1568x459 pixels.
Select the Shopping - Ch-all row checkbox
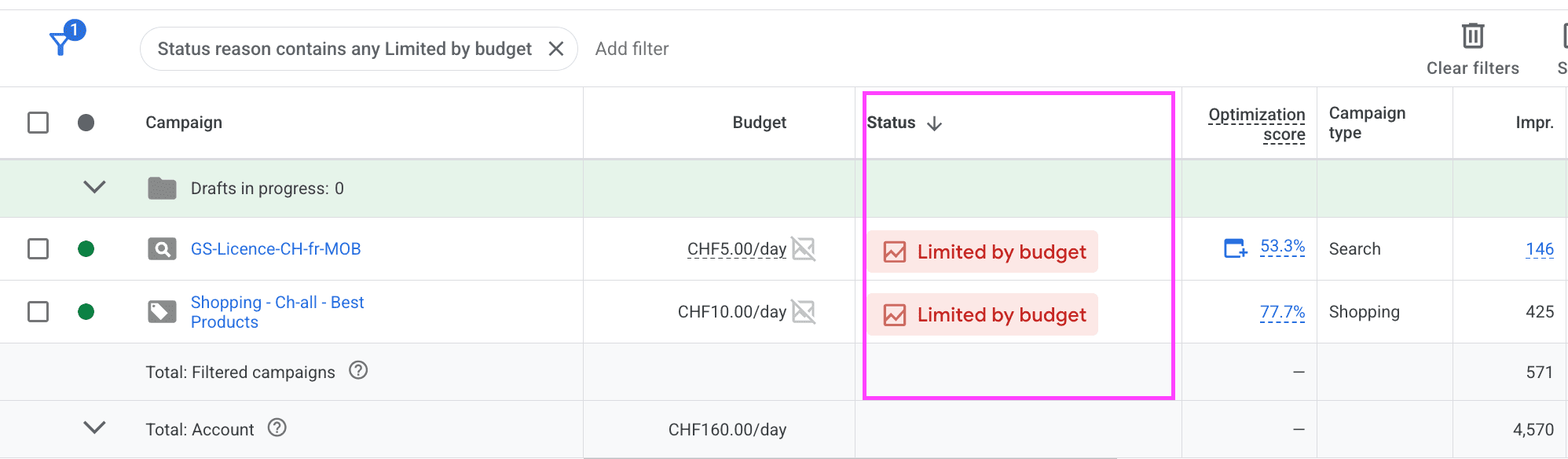pos(38,312)
